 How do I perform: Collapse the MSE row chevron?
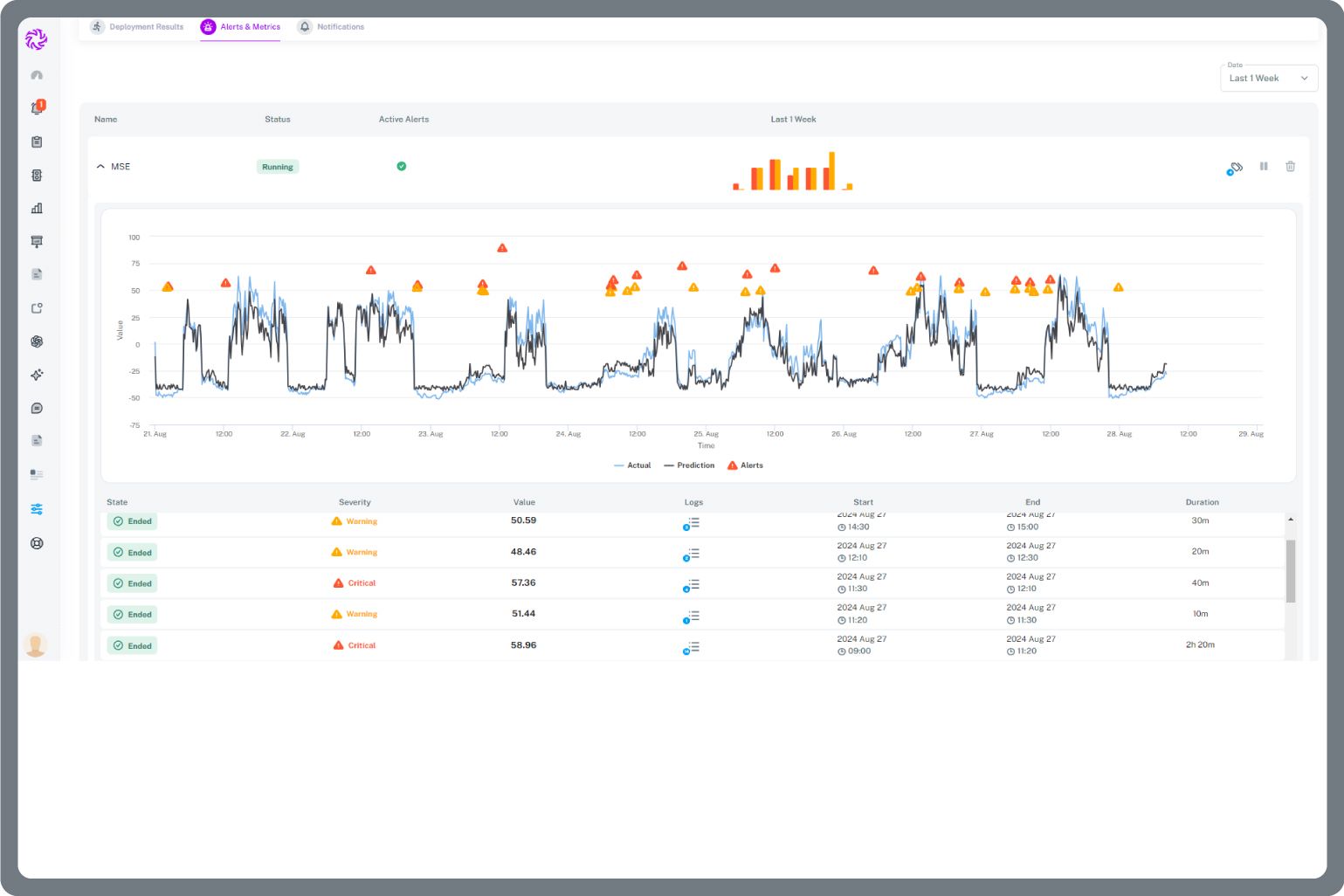(x=100, y=166)
